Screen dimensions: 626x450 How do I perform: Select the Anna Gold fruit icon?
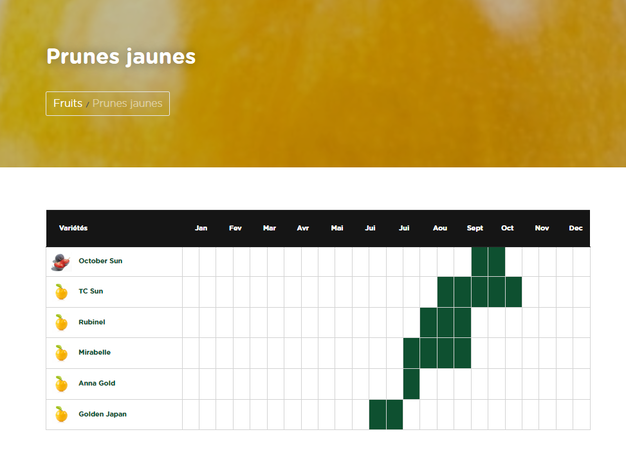coord(61,383)
